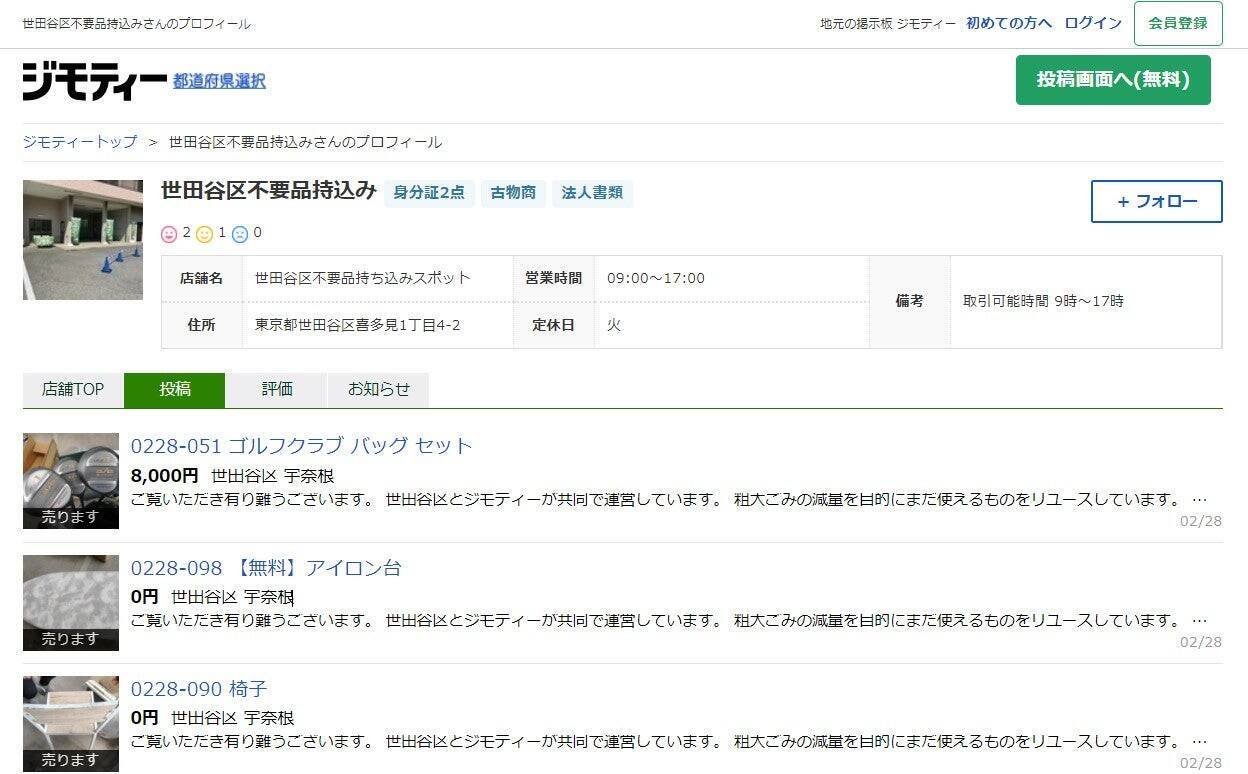Open the golf club listing thumbnail
The image size is (1248, 774).
tap(71, 480)
